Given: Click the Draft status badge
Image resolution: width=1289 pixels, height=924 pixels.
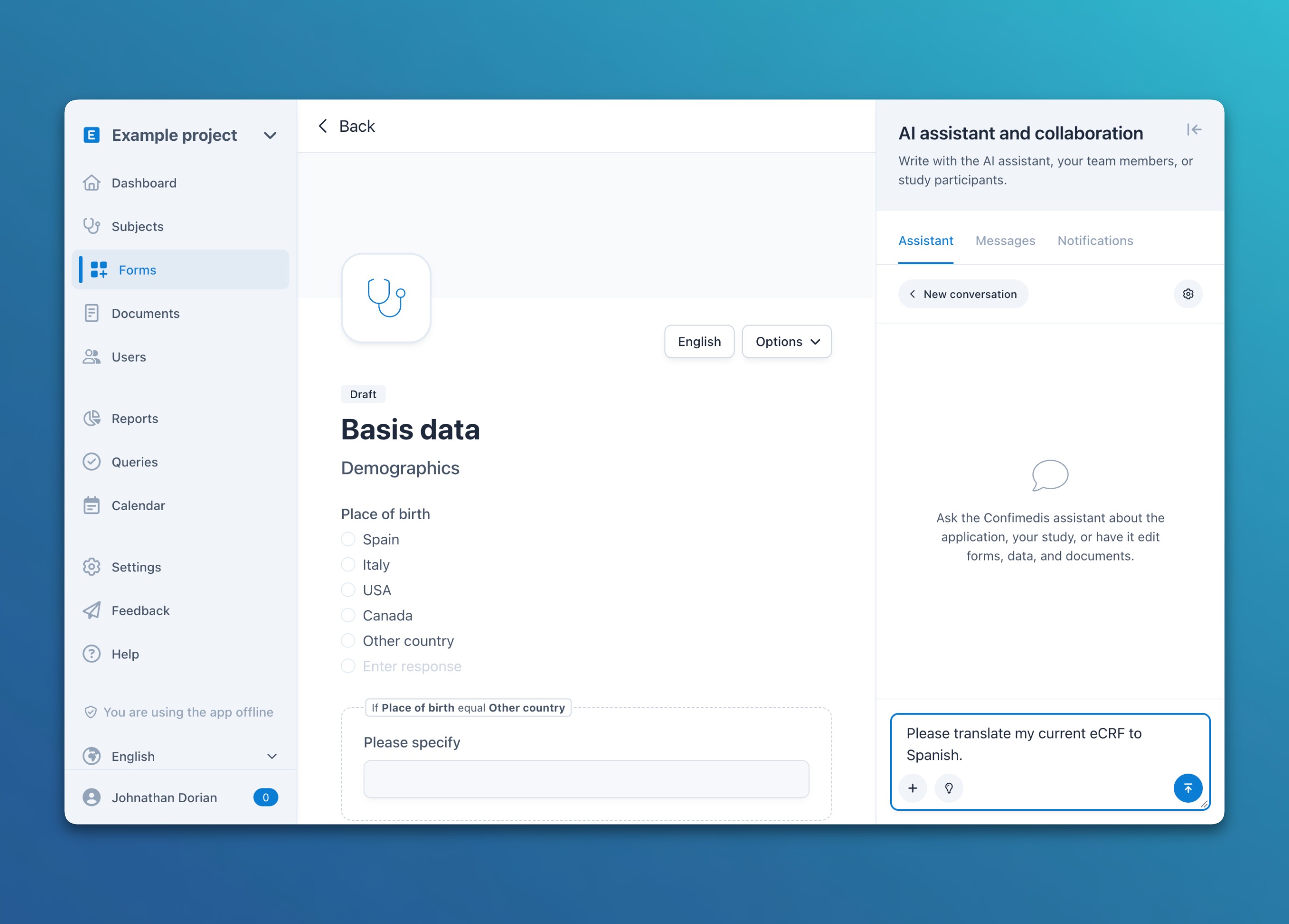Looking at the screenshot, I should 363,394.
